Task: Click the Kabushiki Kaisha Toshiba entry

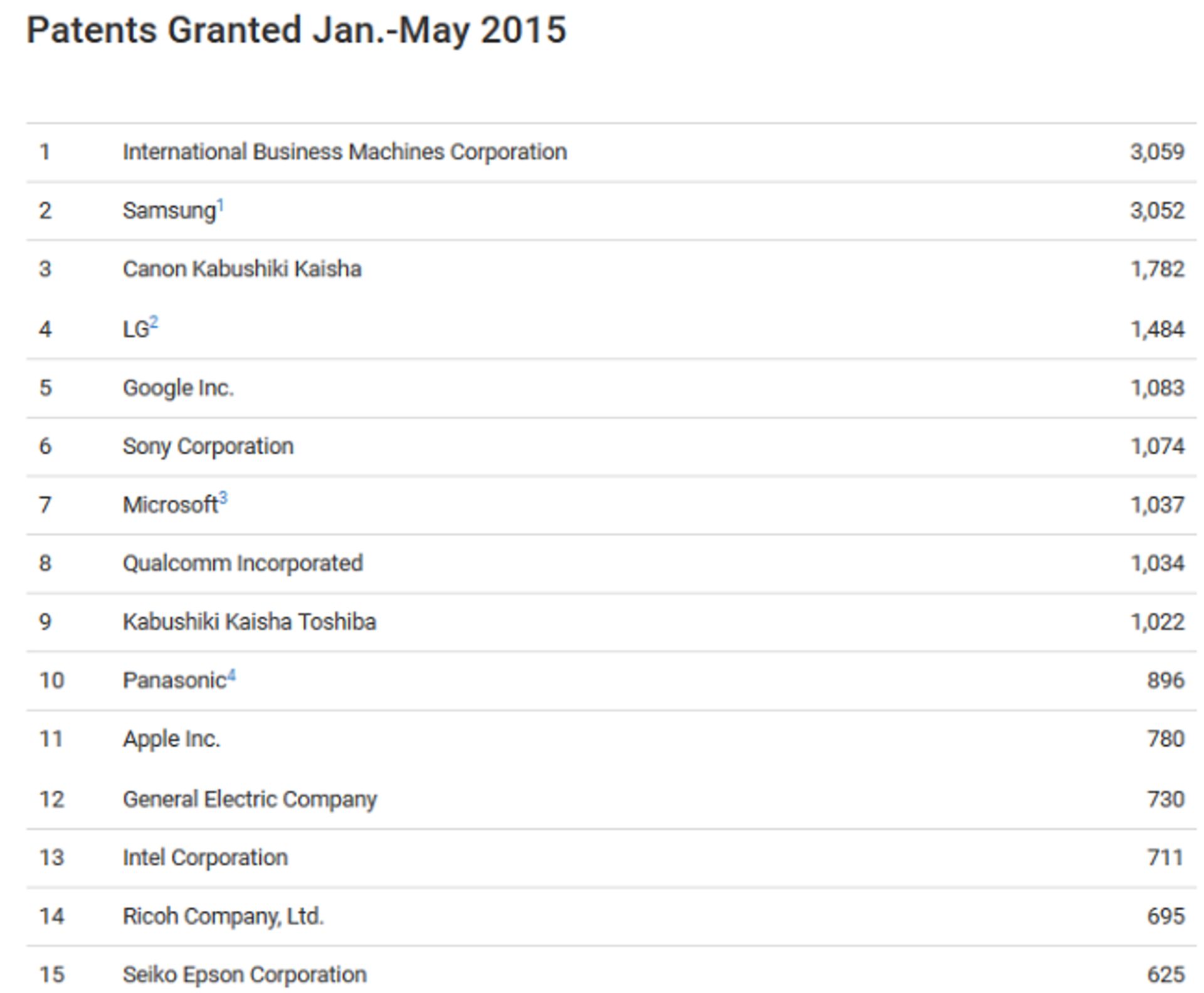Action: (x=249, y=622)
